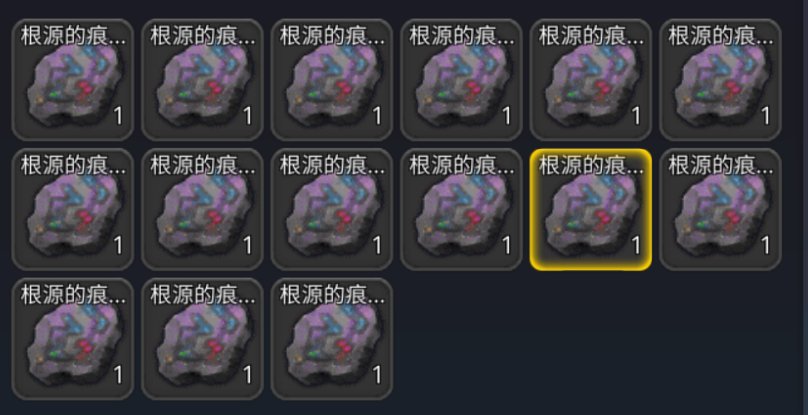Click quantity 1 on top-right 根源的痕 item
The width and height of the screenshot is (808, 415).
[766, 116]
